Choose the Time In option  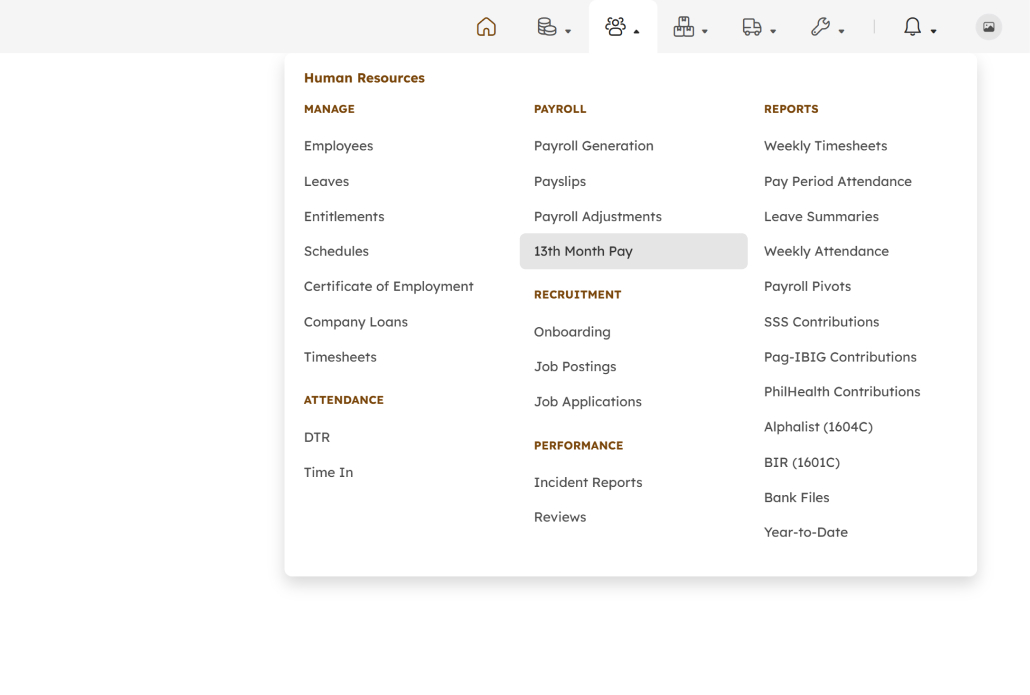(328, 472)
